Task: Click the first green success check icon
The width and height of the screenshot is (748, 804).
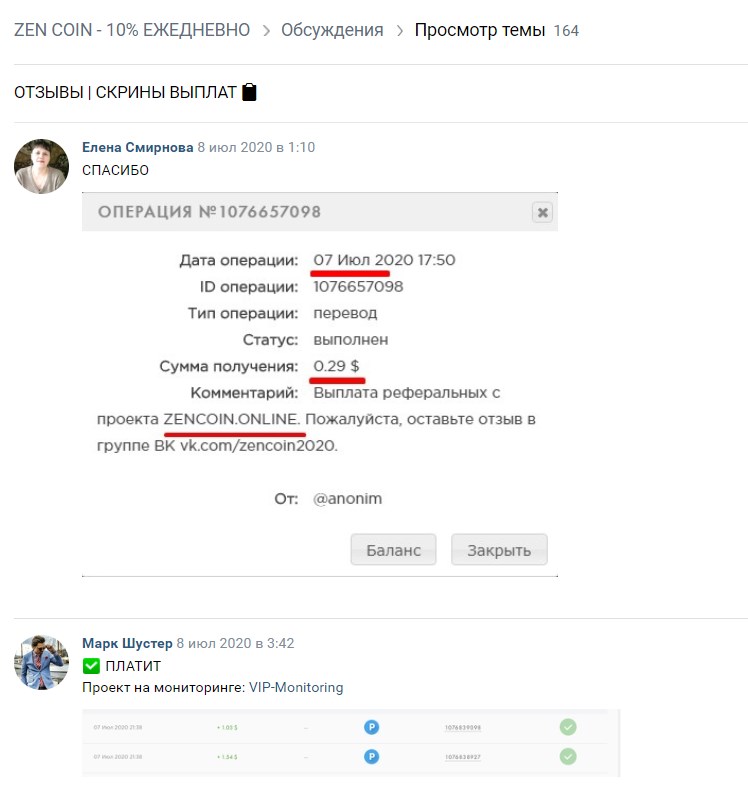Action: [568, 727]
